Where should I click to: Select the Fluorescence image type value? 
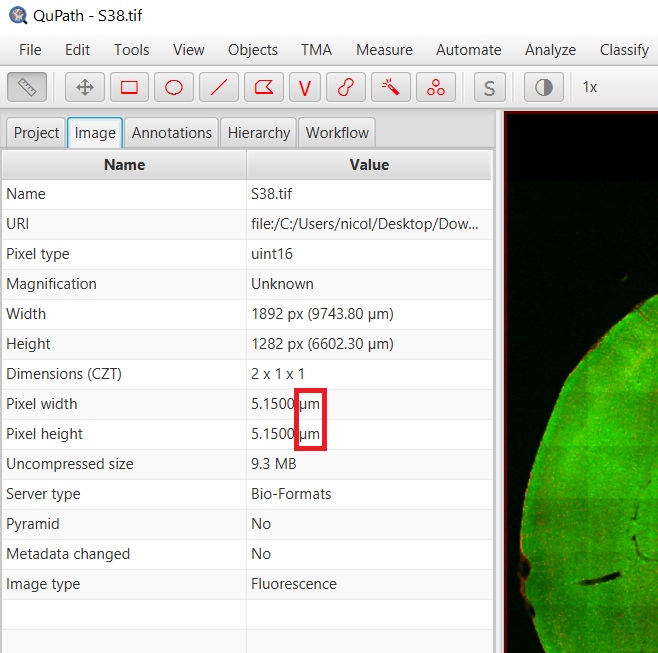(294, 584)
